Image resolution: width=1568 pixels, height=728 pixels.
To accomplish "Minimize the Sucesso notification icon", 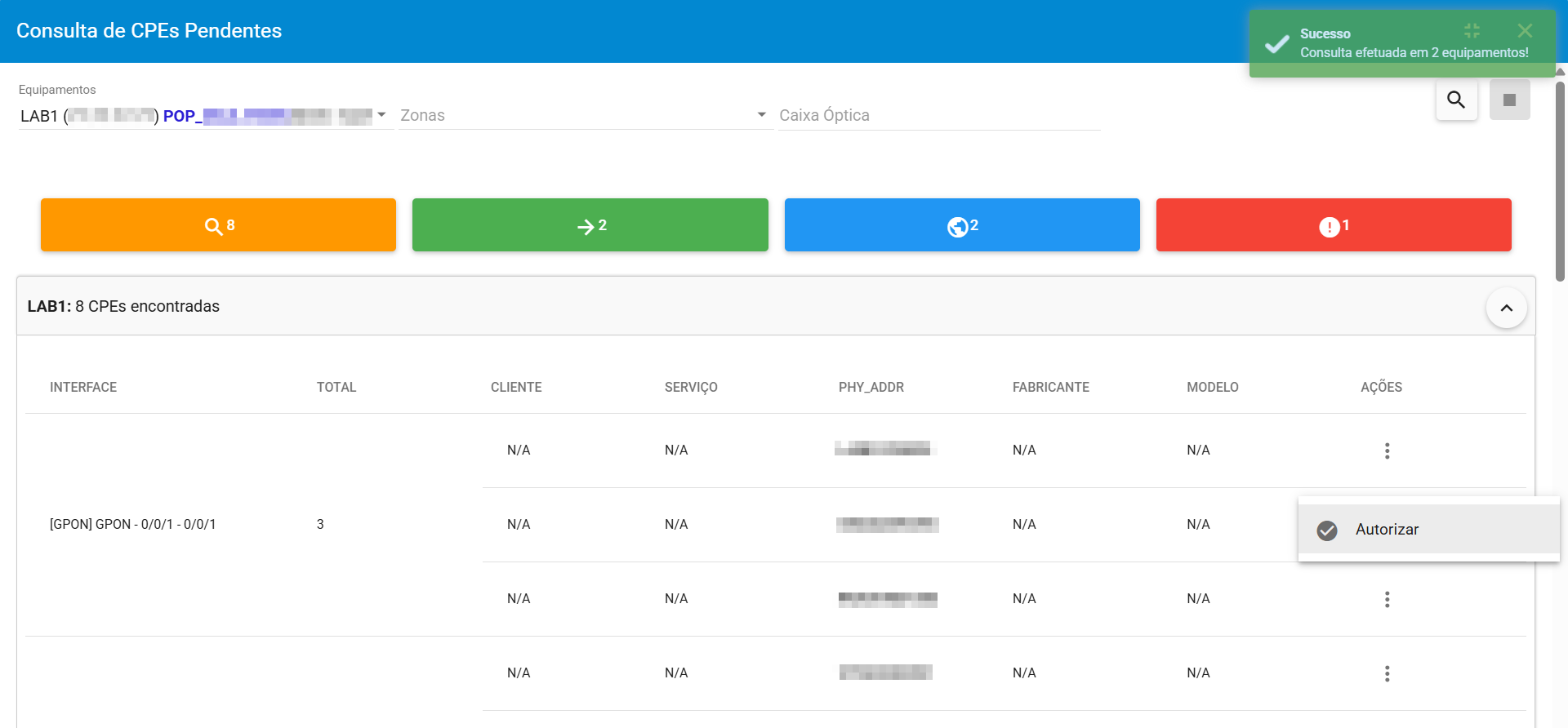I will [x=1472, y=31].
